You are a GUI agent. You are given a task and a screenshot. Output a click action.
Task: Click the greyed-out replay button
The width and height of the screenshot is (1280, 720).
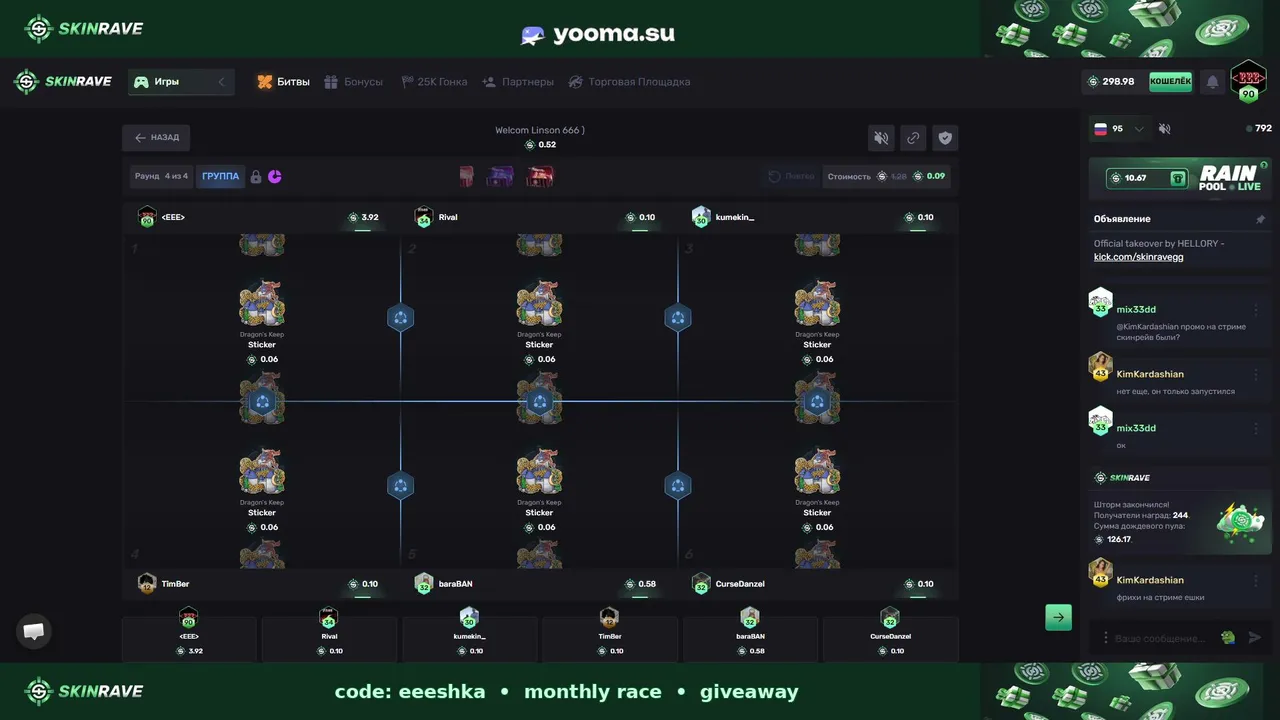pyautogui.click(x=790, y=177)
